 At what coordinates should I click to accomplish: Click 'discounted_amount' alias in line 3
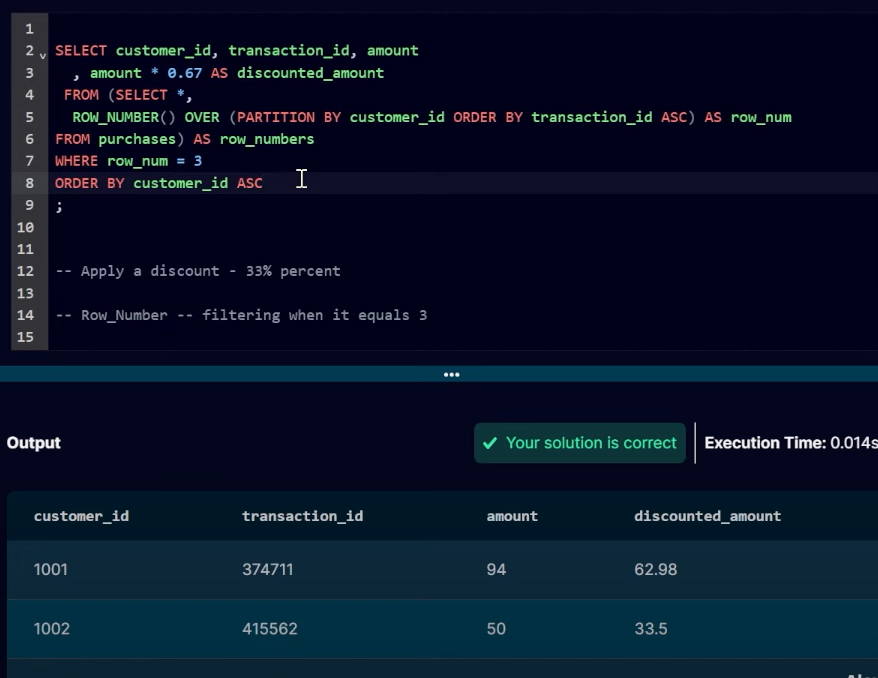pos(310,73)
